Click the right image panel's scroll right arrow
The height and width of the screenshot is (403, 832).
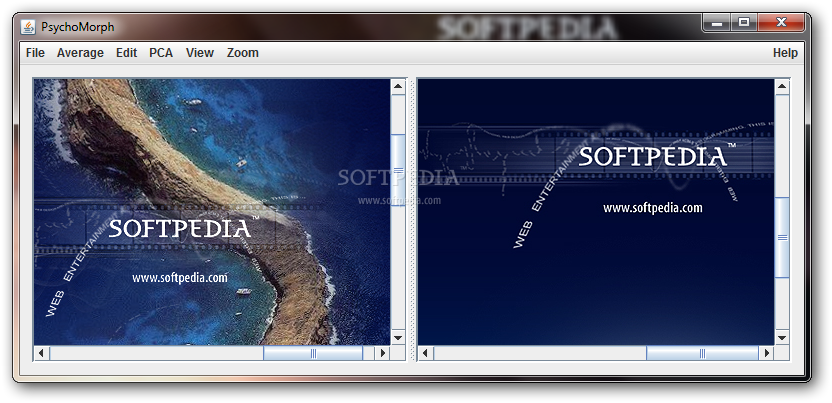tap(766, 353)
